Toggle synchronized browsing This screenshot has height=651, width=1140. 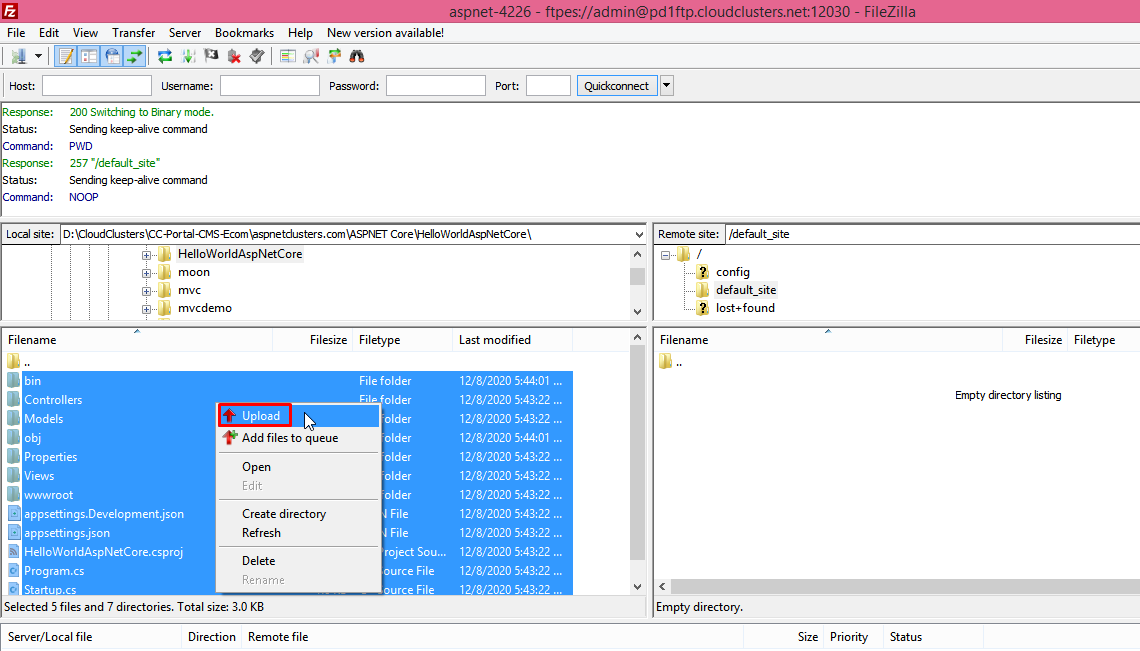pyautogui.click(x=334, y=56)
